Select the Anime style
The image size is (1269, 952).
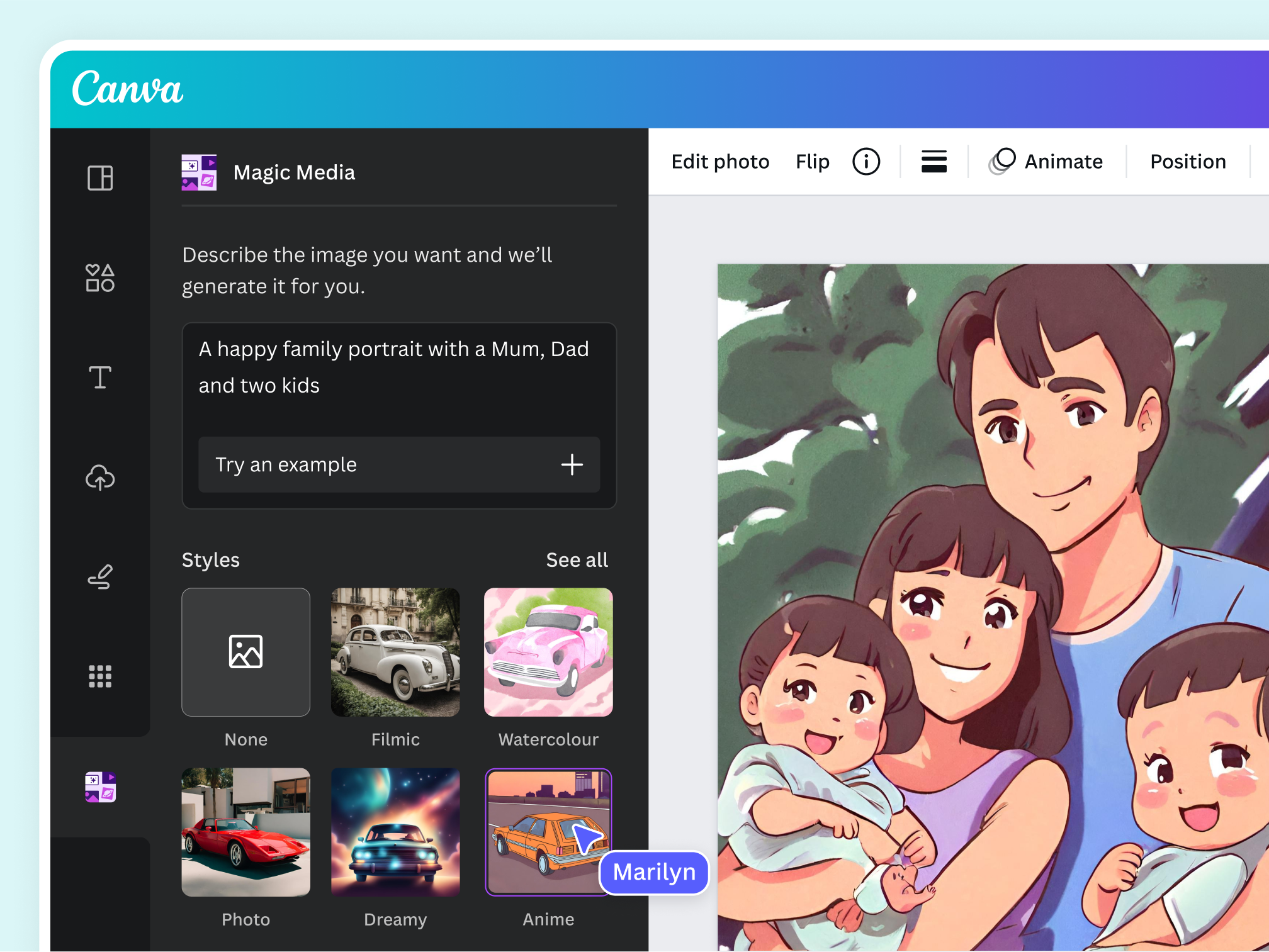coord(548,832)
